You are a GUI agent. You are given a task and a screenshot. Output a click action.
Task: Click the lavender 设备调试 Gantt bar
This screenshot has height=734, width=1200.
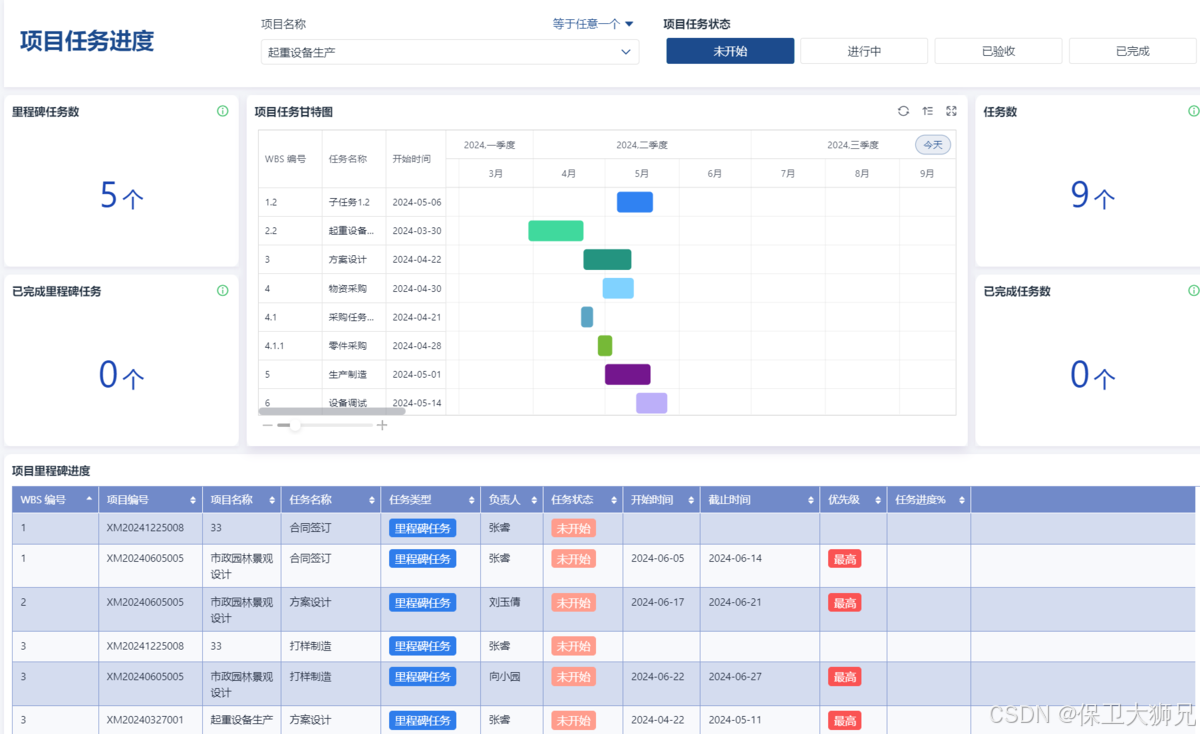(652, 403)
